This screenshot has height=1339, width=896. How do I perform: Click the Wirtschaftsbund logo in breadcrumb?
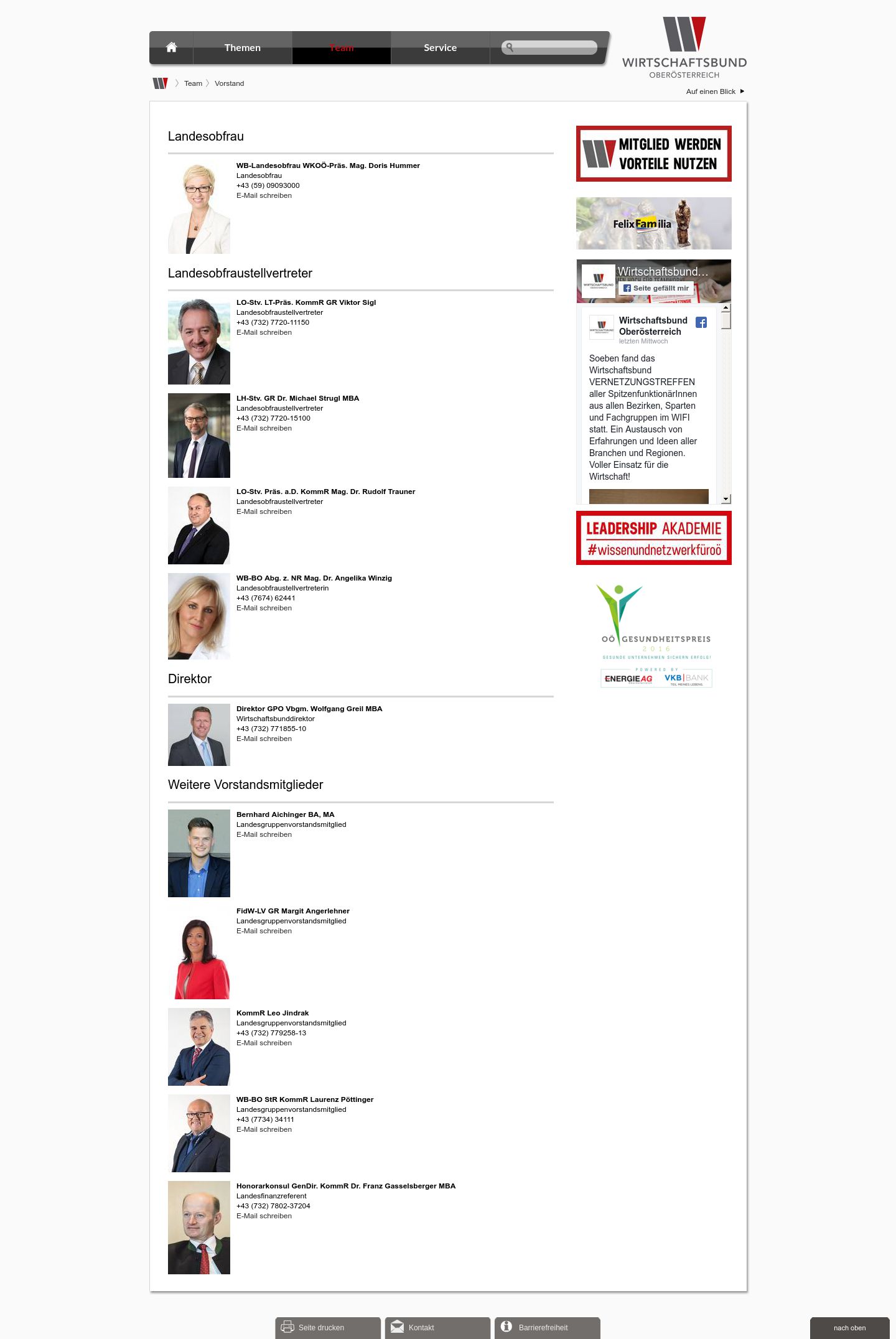(x=161, y=83)
